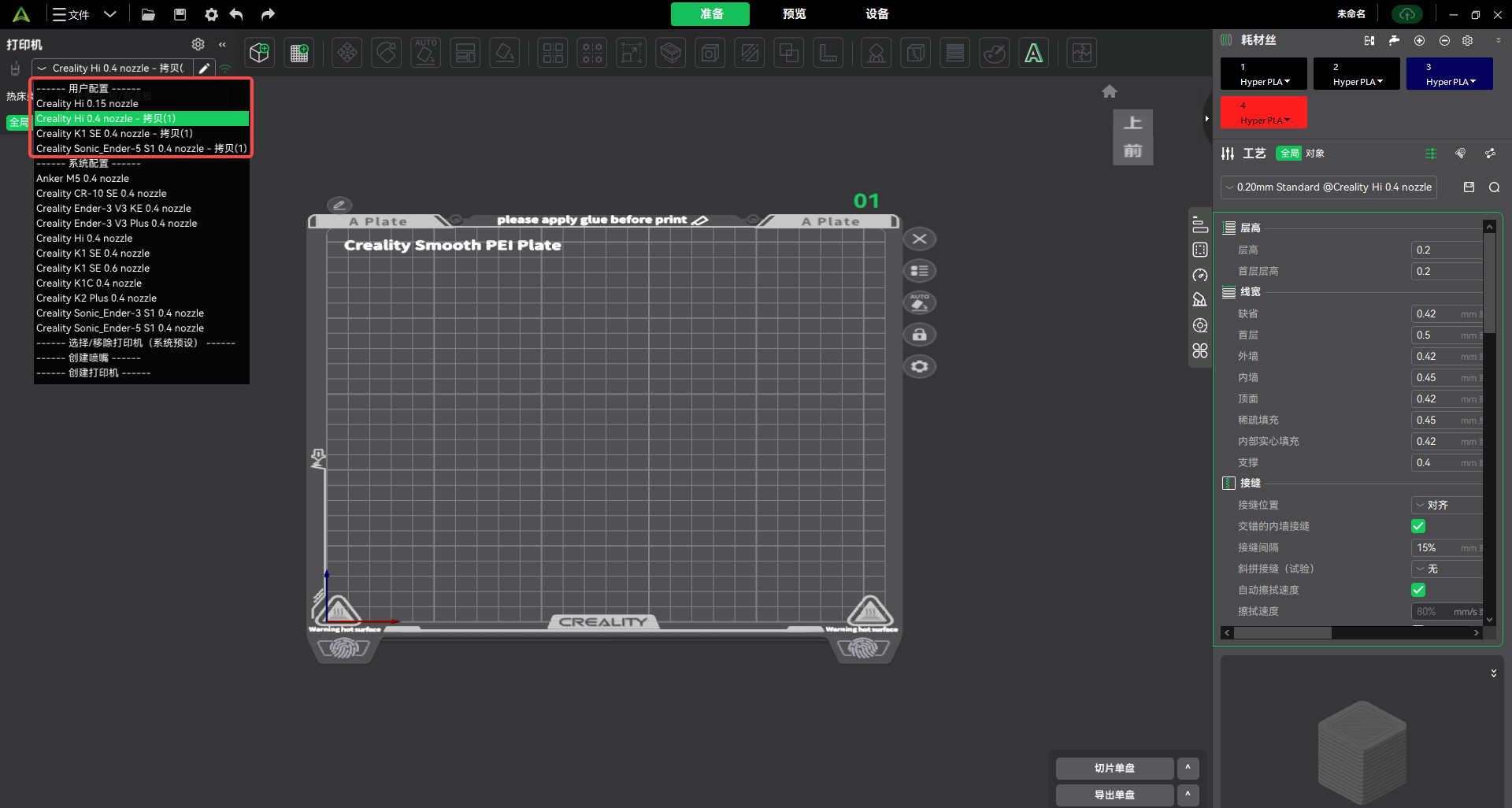
Task: Collapse printer panel with double chevron
Action: coord(223,44)
